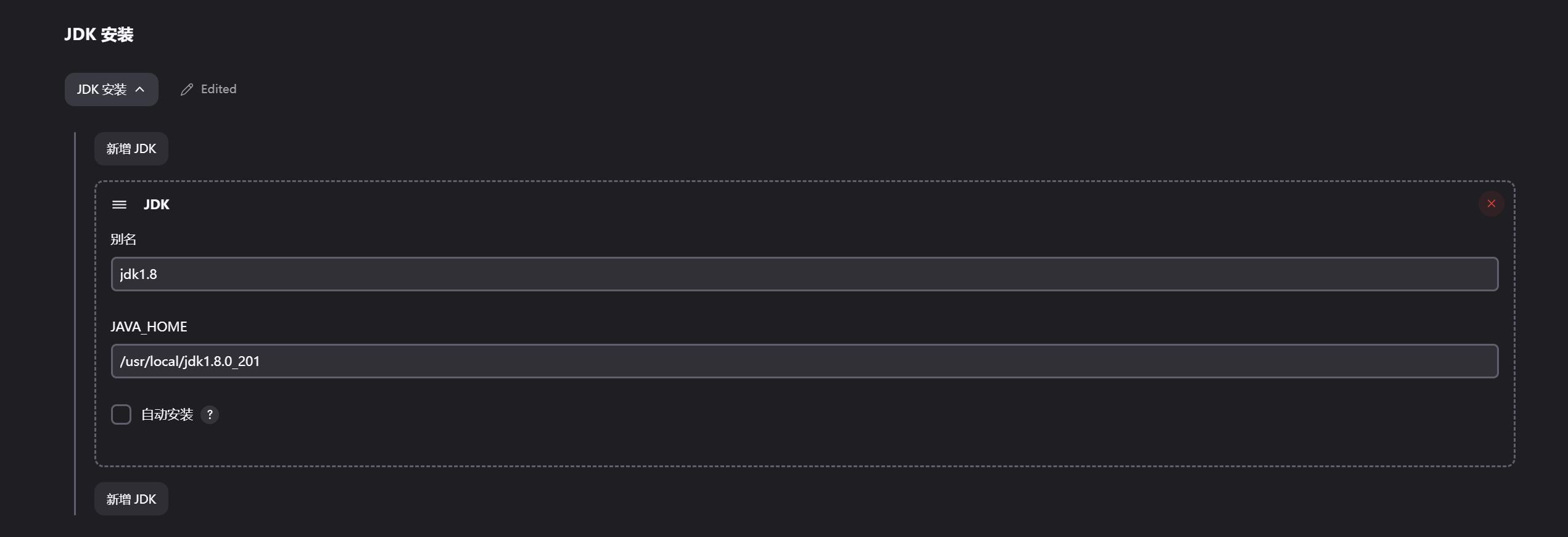Focus the JAVA_HOME path input field
The width and height of the screenshot is (1568, 537).
click(804, 361)
